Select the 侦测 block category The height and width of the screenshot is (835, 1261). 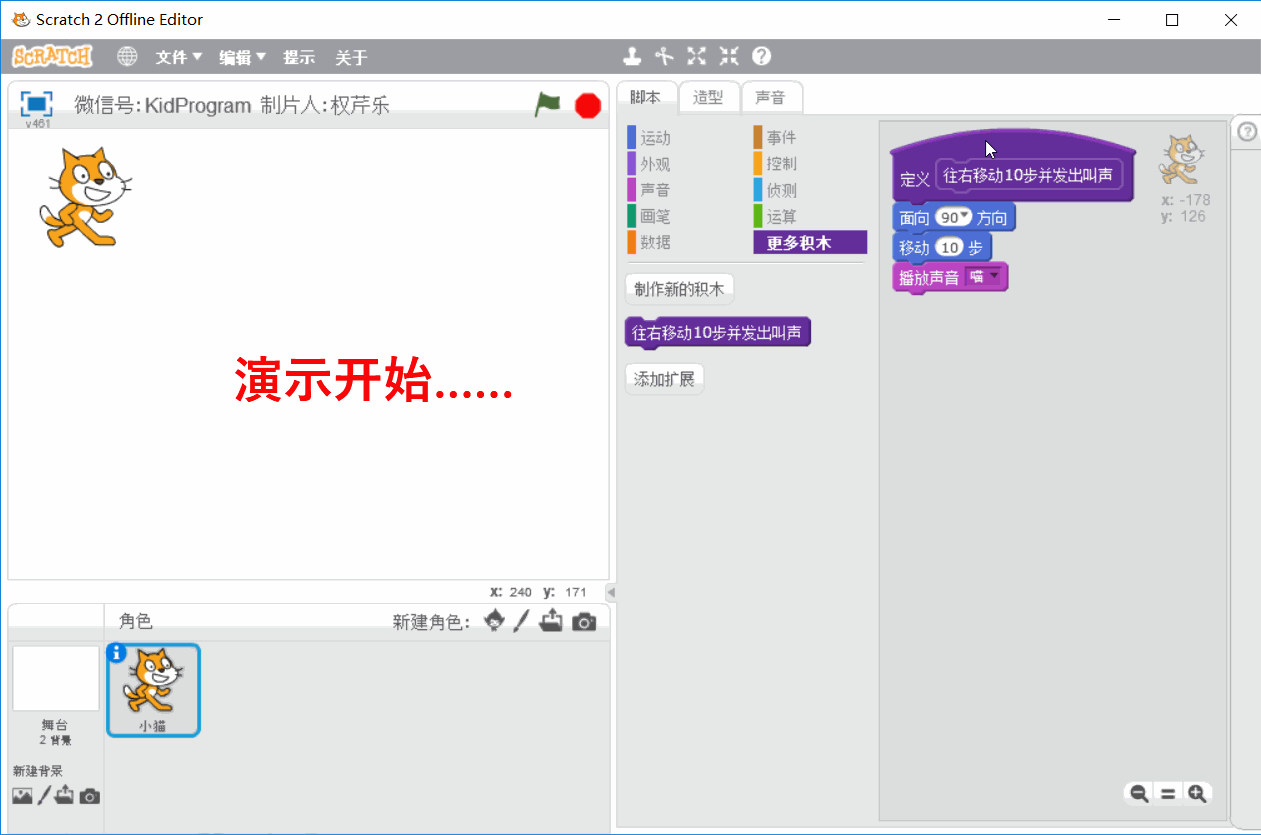810,190
